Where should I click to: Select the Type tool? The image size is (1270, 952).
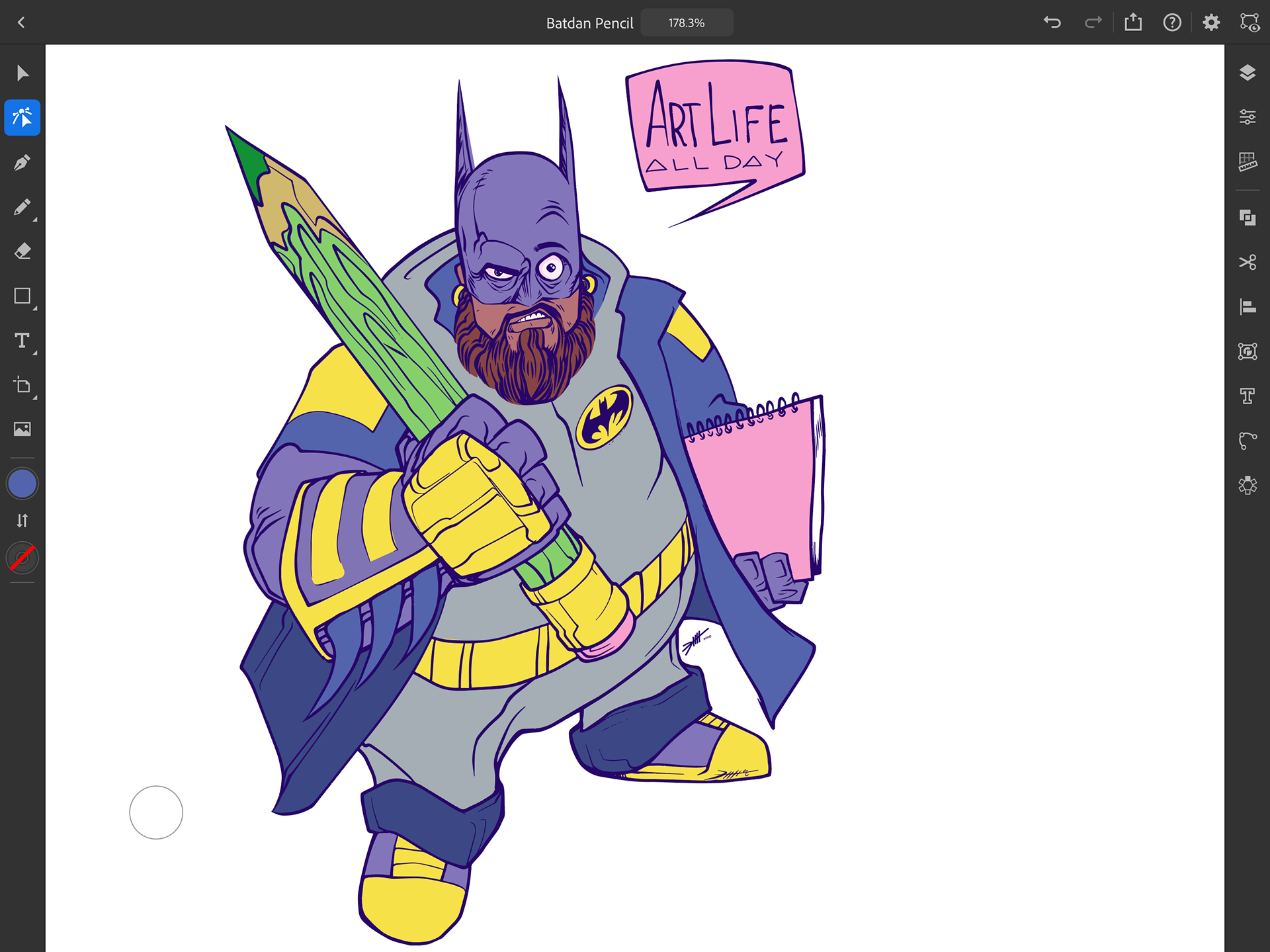[x=22, y=341]
